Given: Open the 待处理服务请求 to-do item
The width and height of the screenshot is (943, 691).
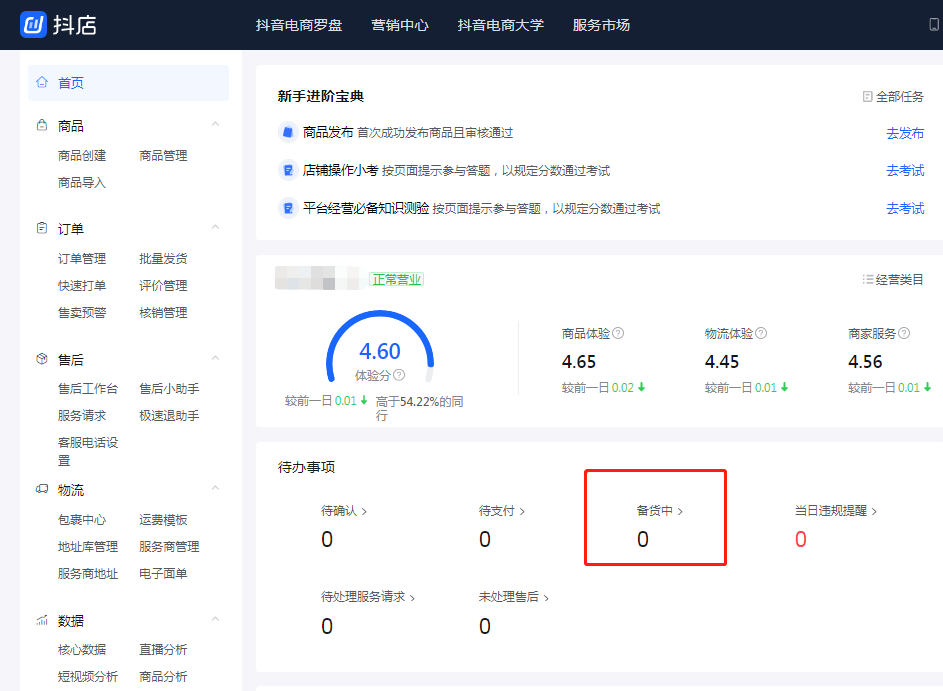Looking at the screenshot, I should tap(367, 597).
